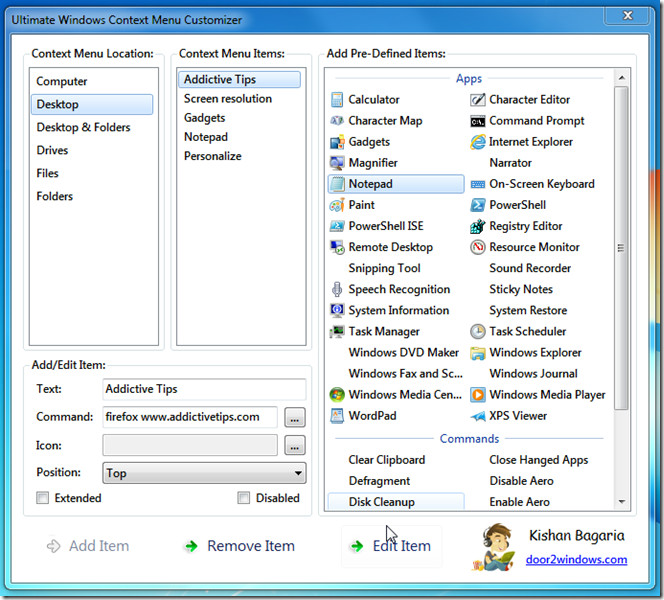
Task: Click Narrator in Apps list
Action: (x=510, y=163)
